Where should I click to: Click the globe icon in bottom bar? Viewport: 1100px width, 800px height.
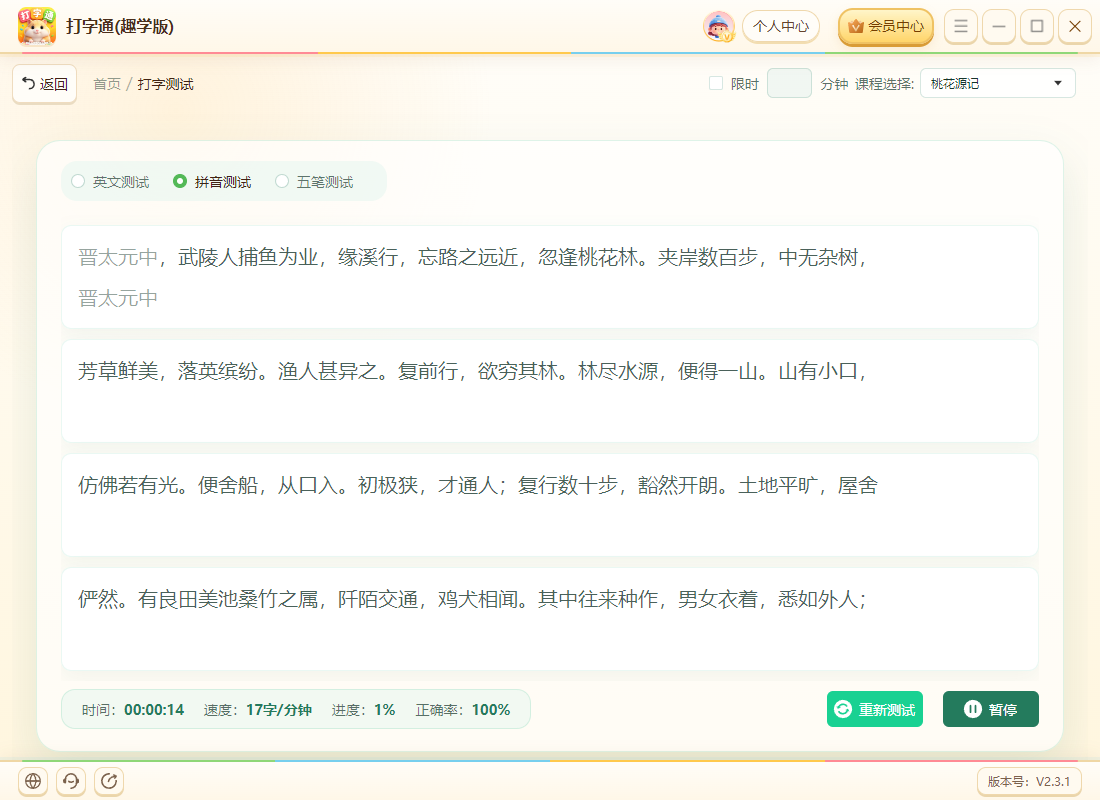(33, 780)
